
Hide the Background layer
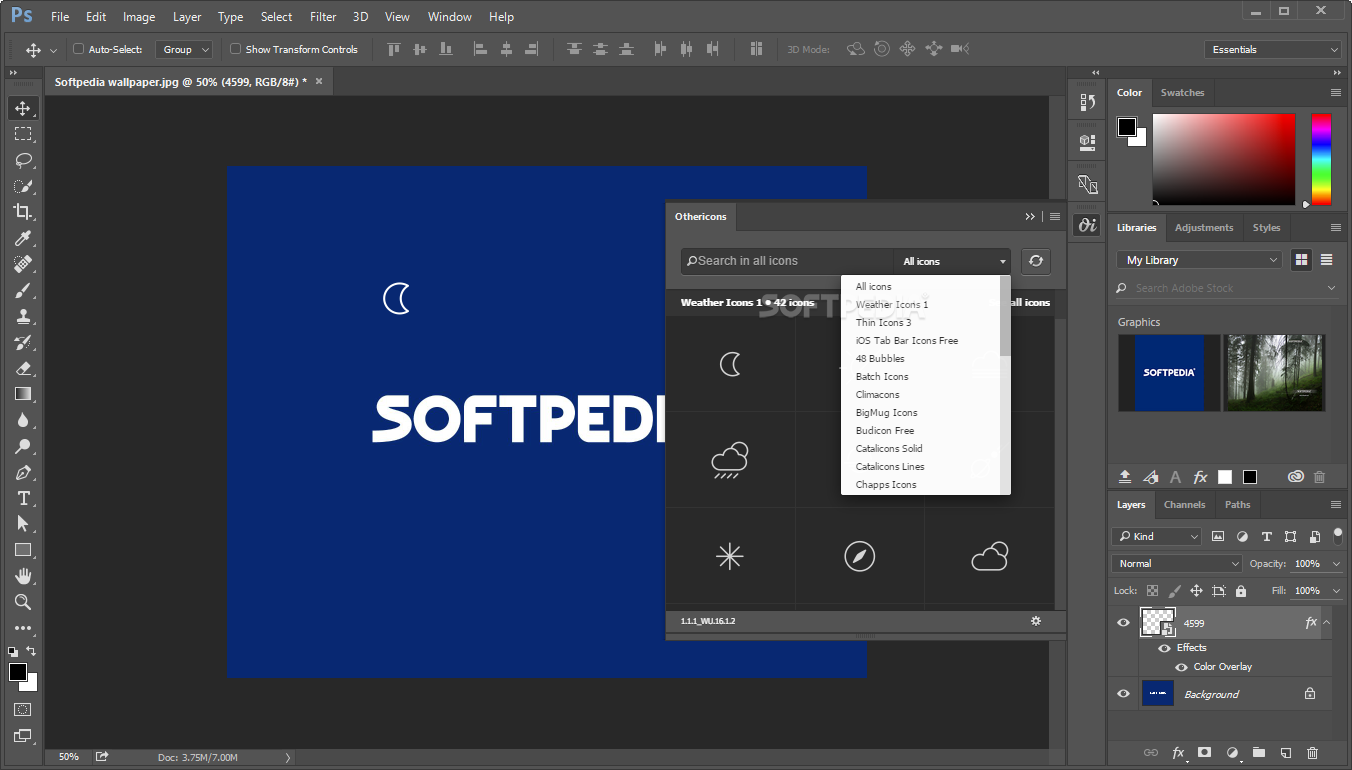pos(1123,693)
